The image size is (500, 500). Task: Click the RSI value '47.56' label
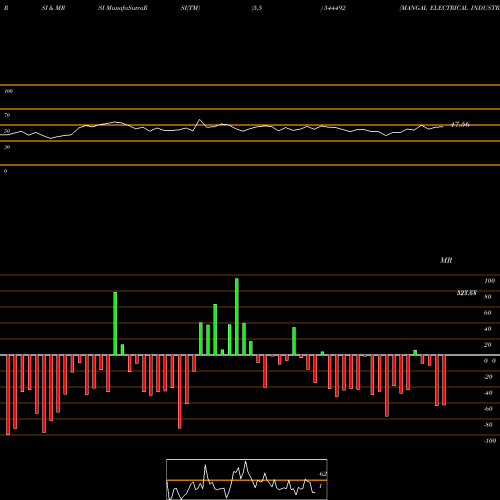(460, 124)
